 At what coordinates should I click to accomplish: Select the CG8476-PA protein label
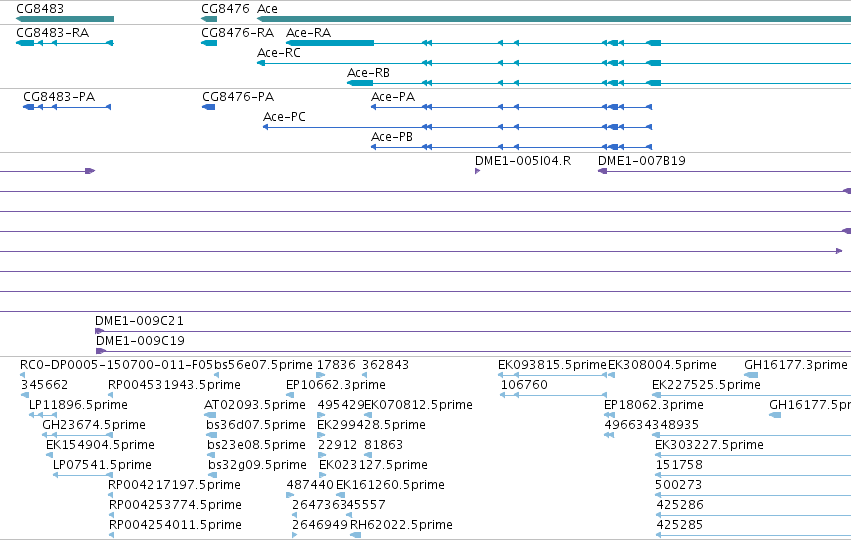coord(238,97)
